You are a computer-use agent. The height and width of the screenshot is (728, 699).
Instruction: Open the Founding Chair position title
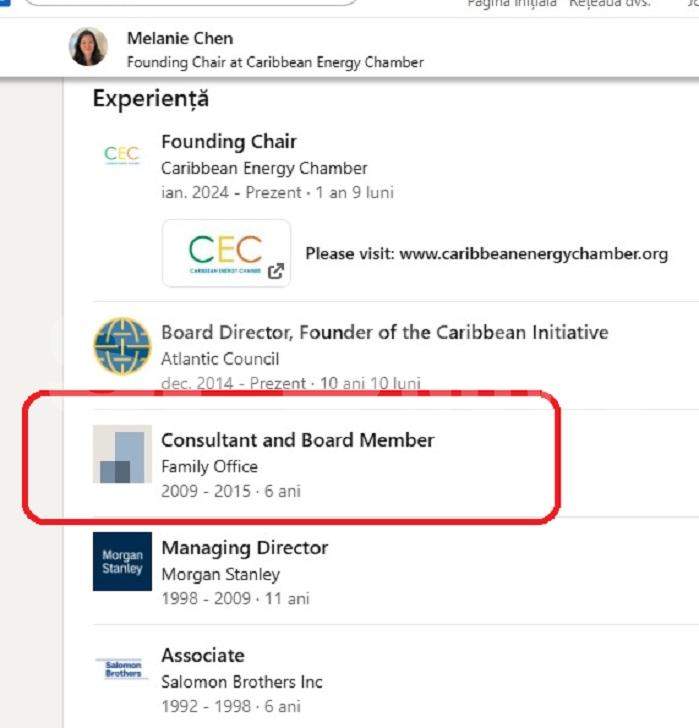pos(229,142)
